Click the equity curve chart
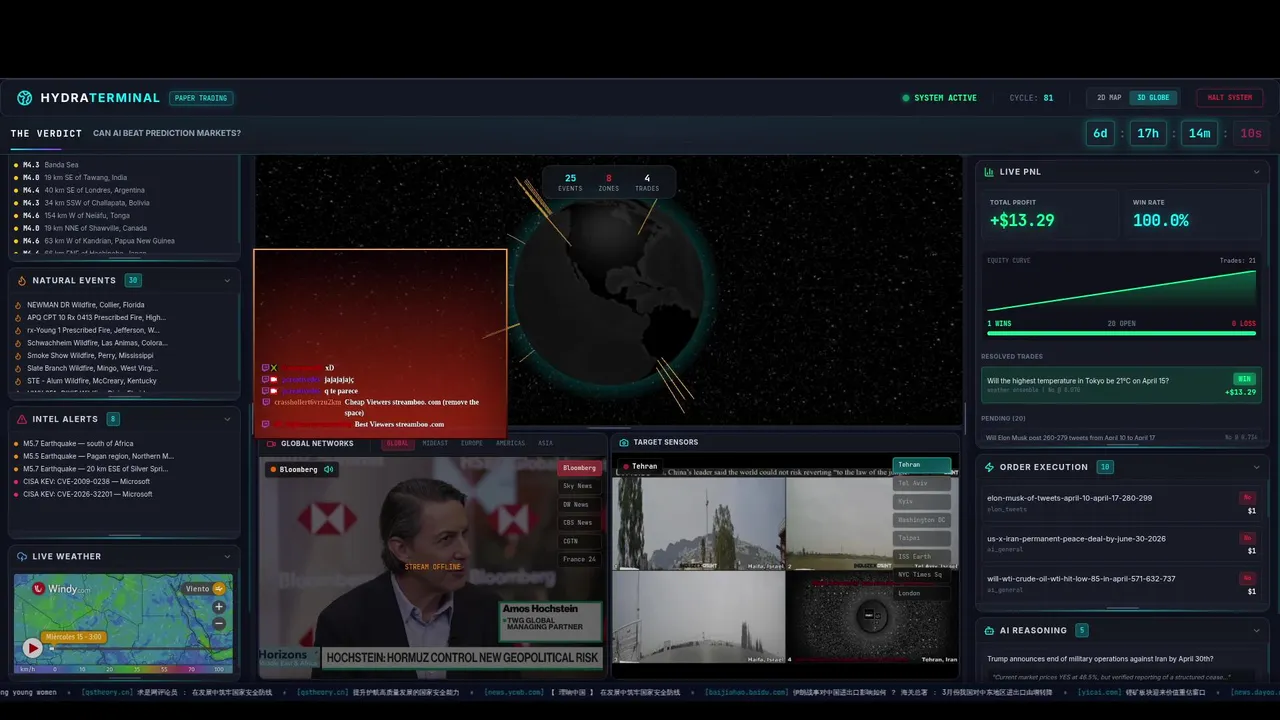The height and width of the screenshot is (720, 1280). coord(1121,291)
